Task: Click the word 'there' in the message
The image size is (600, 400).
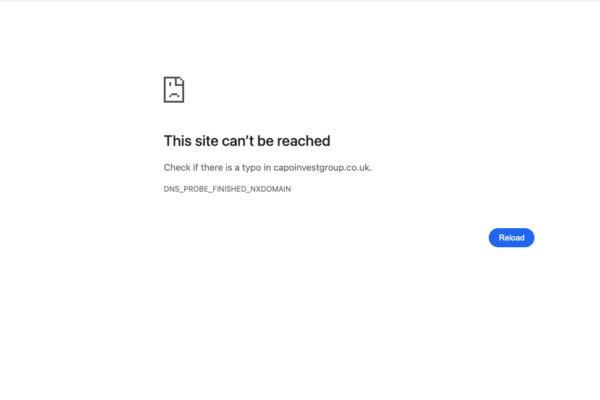Action: coord(212,168)
